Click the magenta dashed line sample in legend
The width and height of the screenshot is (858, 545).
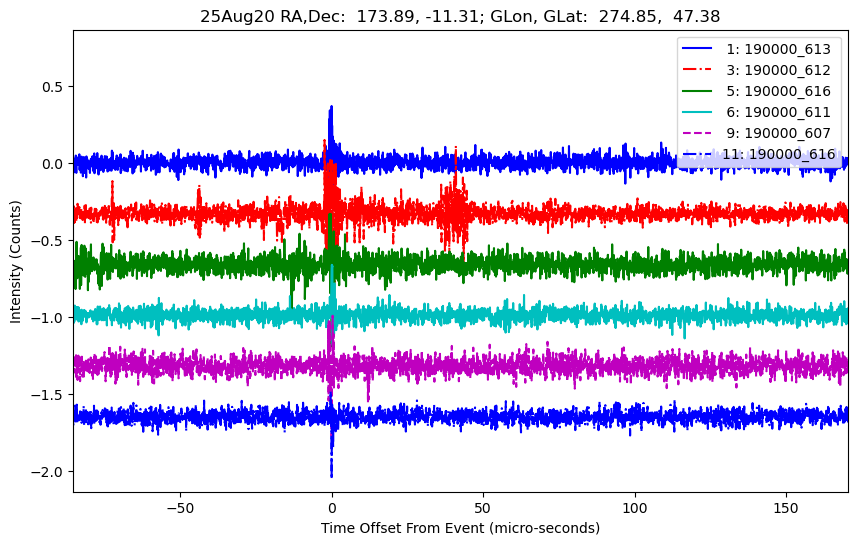pyautogui.click(x=700, y=133)
